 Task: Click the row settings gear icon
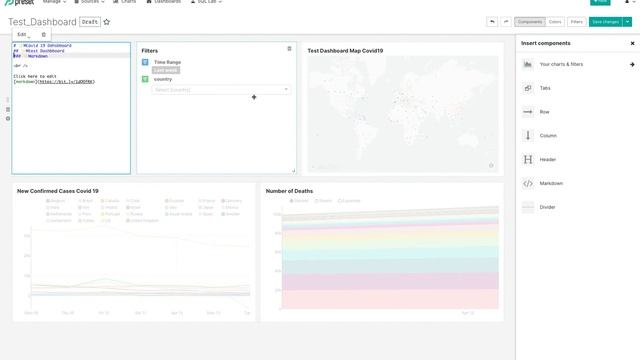point(8,119)
